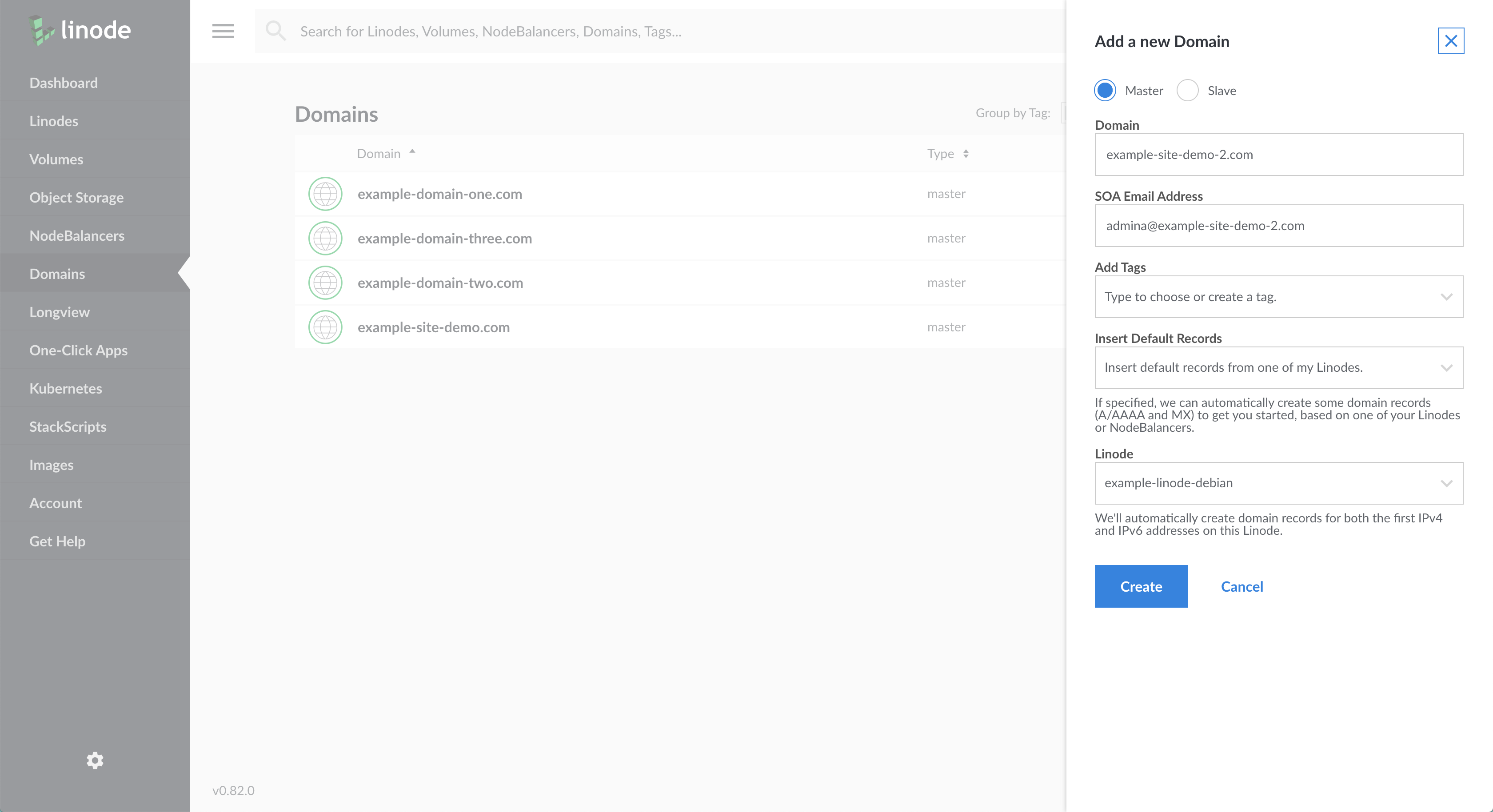Click the hamburger menu icon top left
Viewport: 1493px width, 812px height.
223,31
